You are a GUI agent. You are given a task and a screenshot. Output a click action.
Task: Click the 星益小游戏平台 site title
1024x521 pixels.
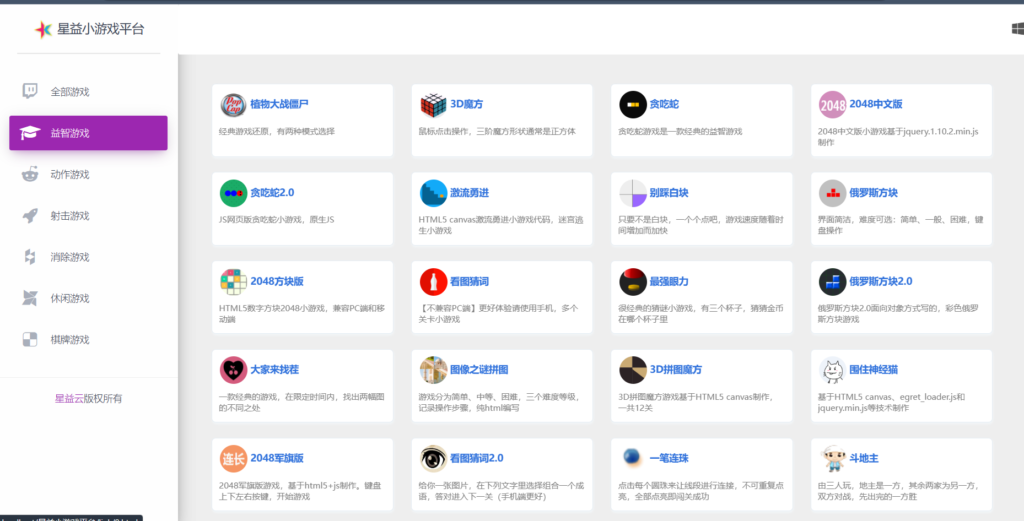point(101,29)
